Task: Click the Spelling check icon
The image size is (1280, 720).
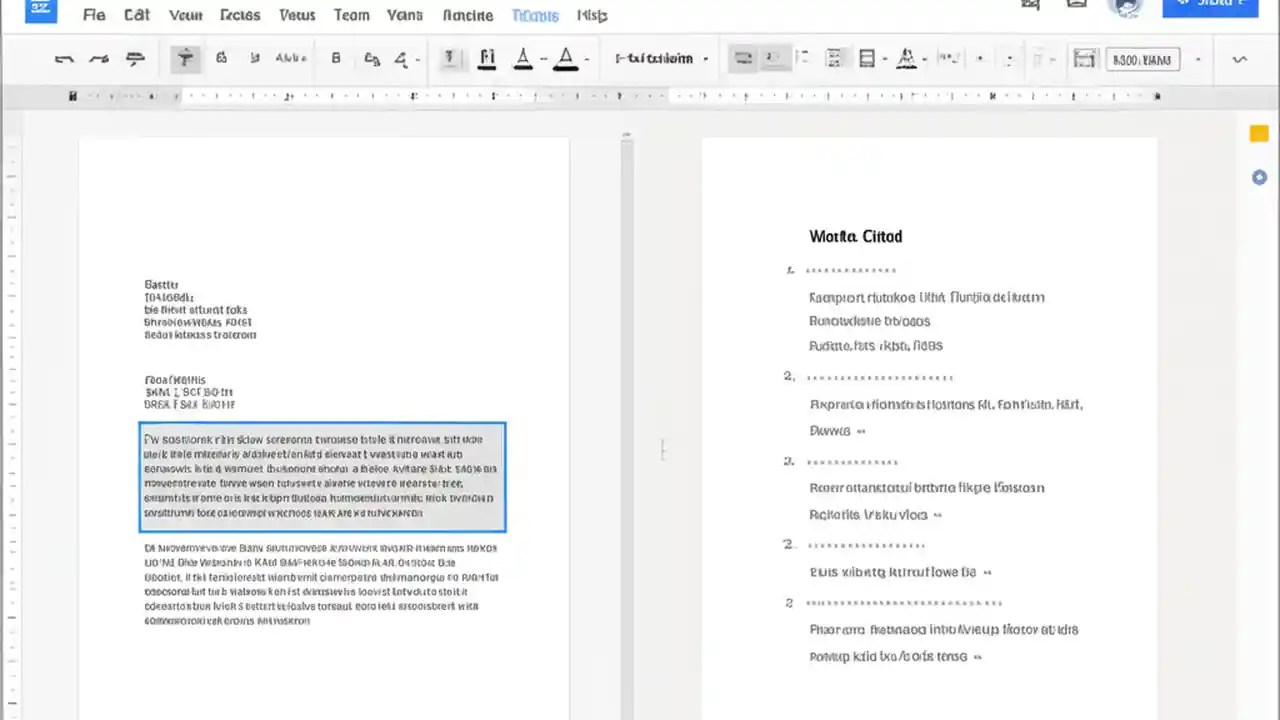Action: point(221,58)
